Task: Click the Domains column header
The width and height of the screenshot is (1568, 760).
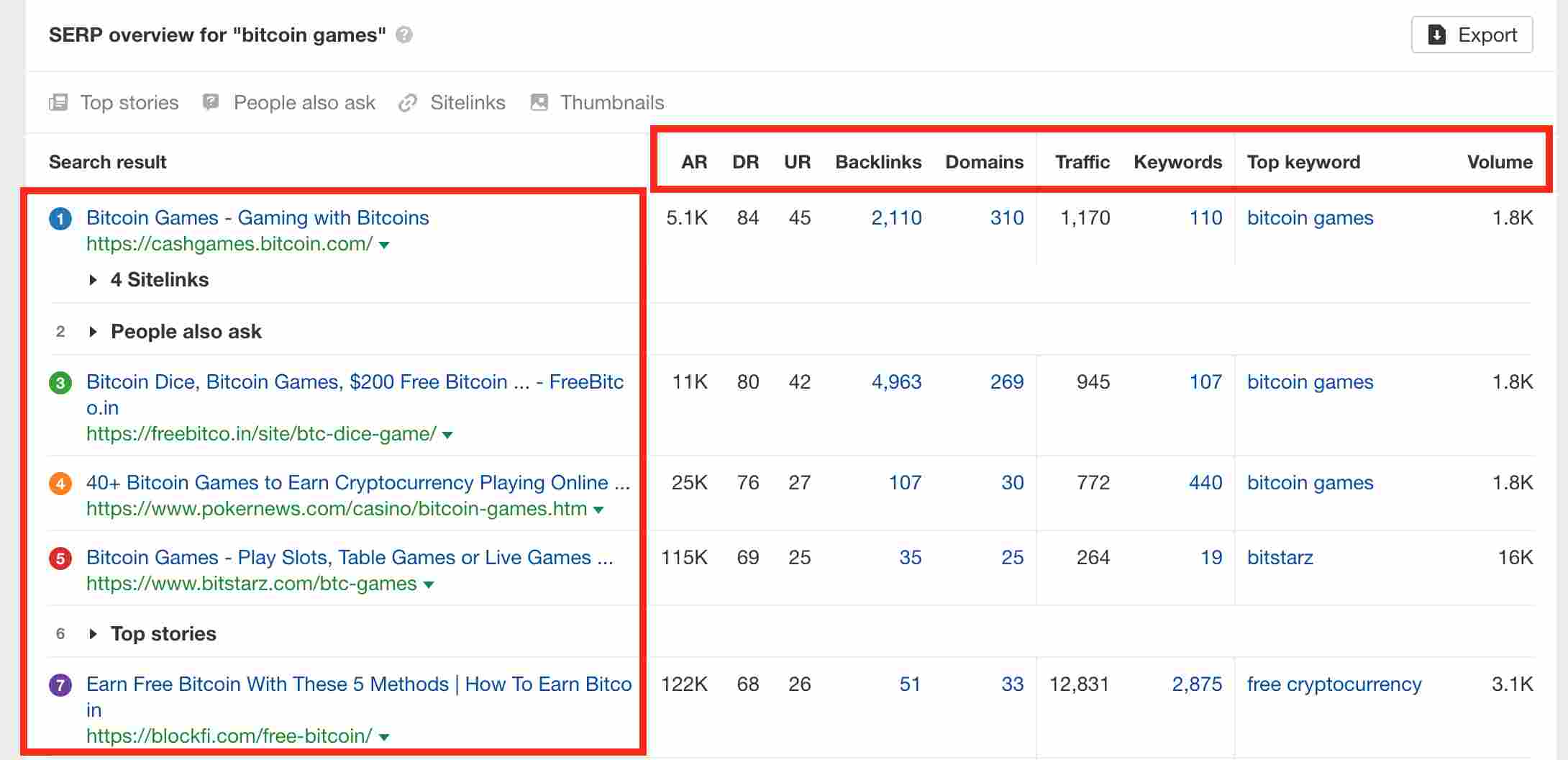Action: coord(984,162)
